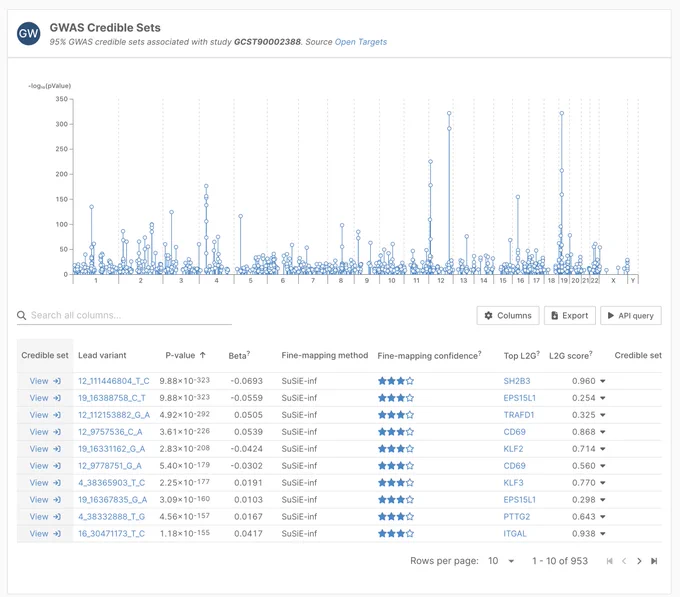
Task: Click P-value cell 4.92×10-292
Action: 184,415
